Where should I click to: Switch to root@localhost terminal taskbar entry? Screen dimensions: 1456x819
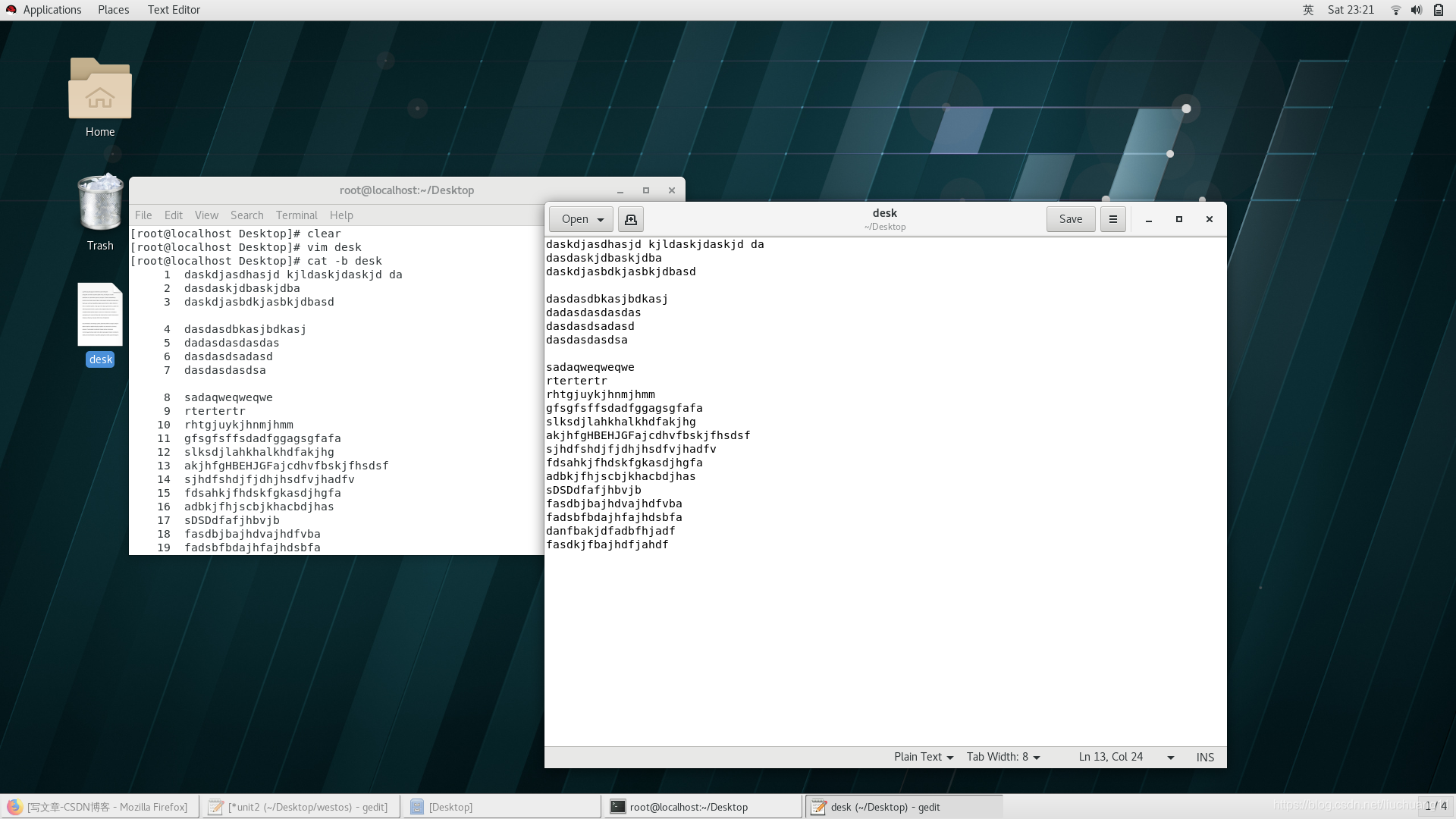(x=702, y=807)
